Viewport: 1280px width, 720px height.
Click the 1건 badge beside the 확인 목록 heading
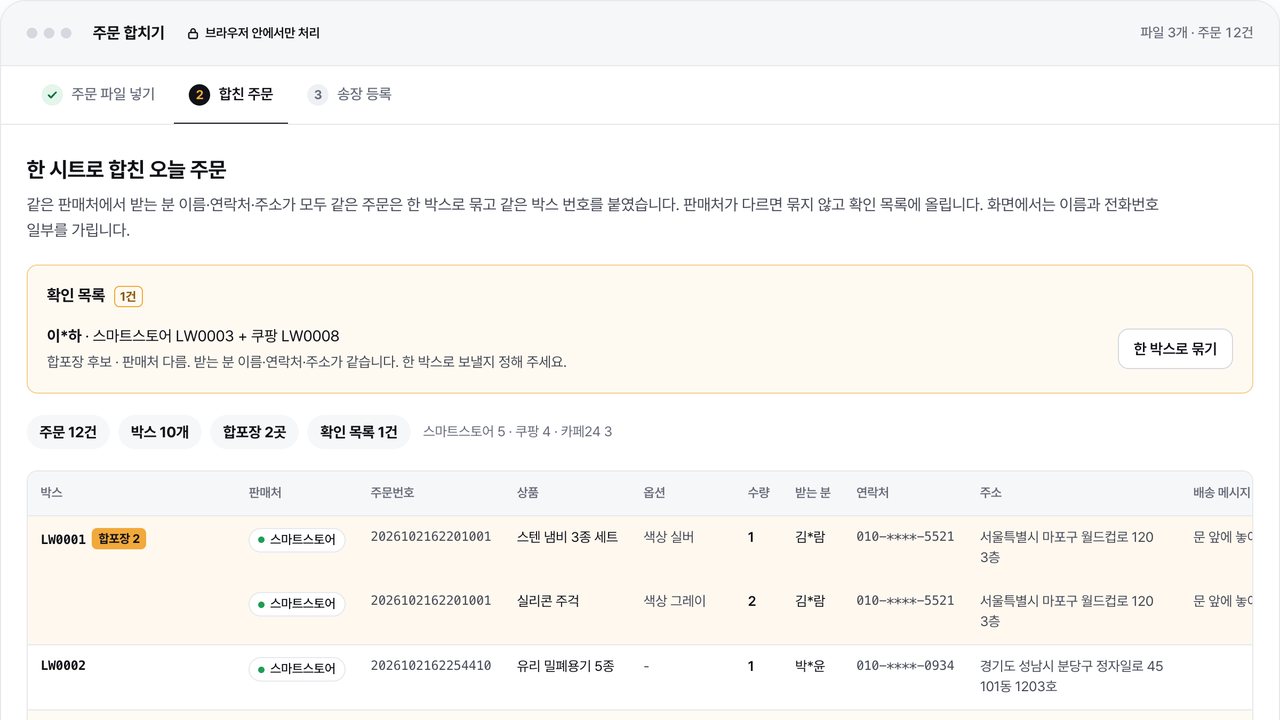(x=129, y=296)
